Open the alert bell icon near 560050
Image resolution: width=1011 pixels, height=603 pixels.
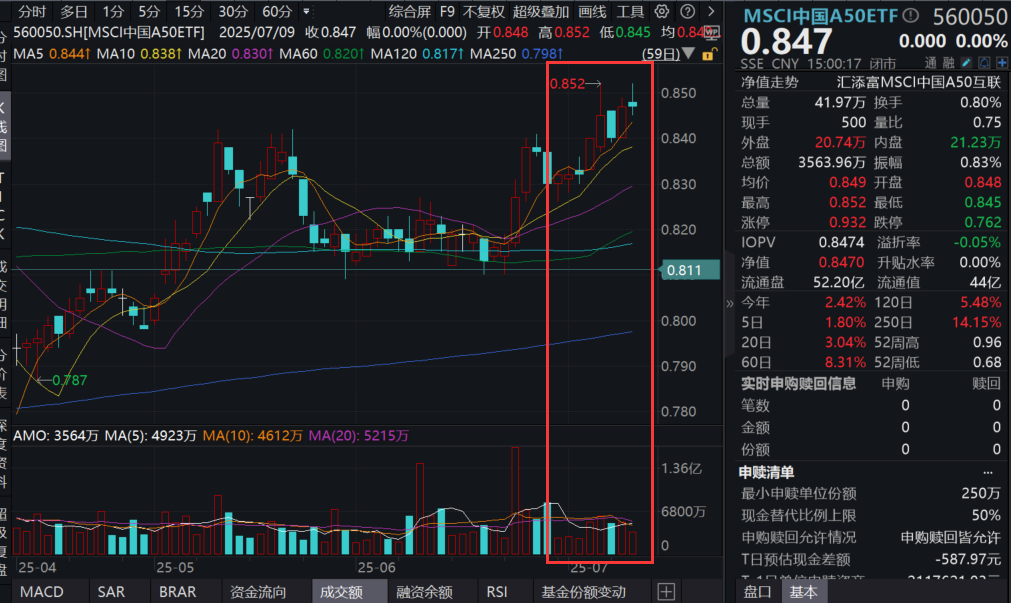982,60
